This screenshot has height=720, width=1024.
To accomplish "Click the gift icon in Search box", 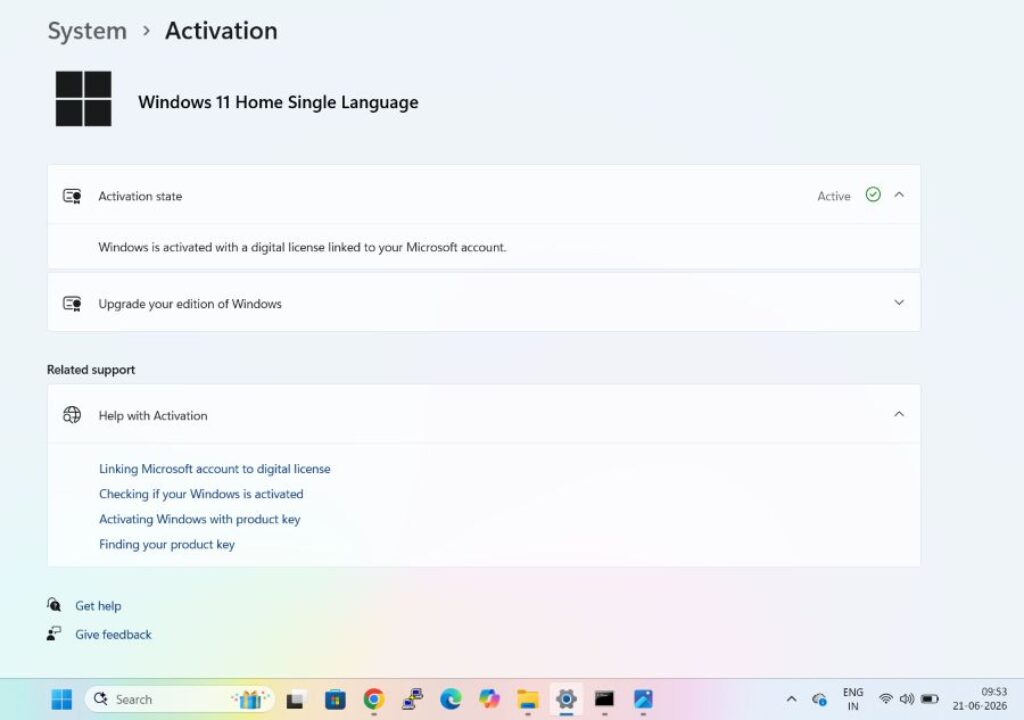I will point(251,699).
